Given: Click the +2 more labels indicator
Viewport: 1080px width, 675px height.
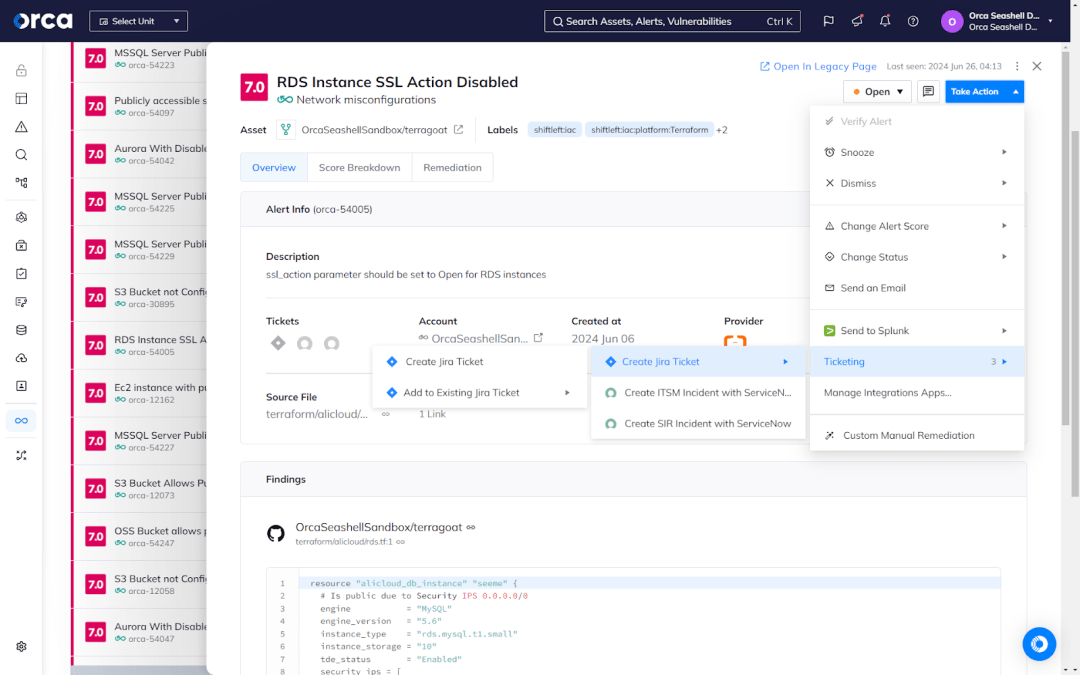Looking at the screenshot, I should click(x=722, y=129).
